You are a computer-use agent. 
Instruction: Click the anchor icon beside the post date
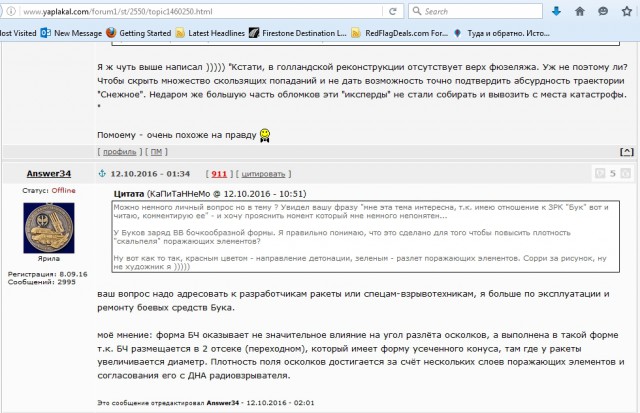(x=102, y=173)
